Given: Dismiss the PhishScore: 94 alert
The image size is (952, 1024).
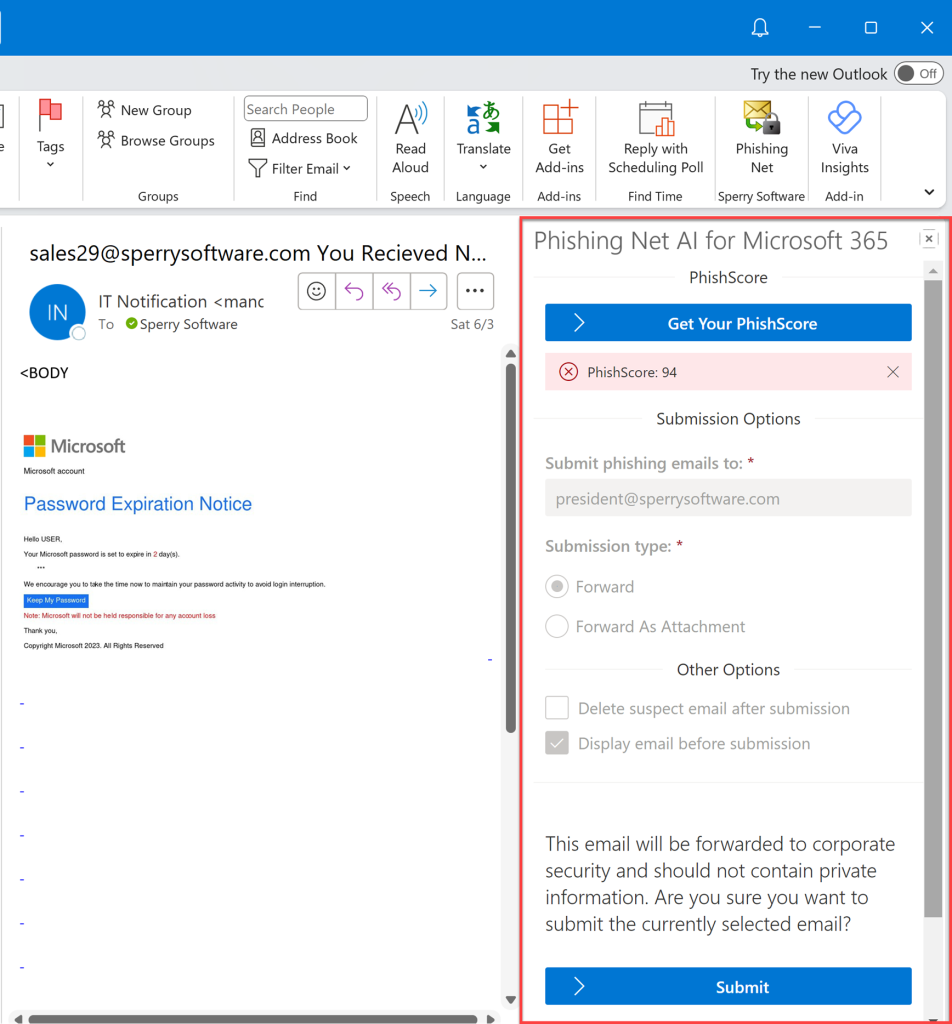Looking at the screenshot, I should (893, 372).
